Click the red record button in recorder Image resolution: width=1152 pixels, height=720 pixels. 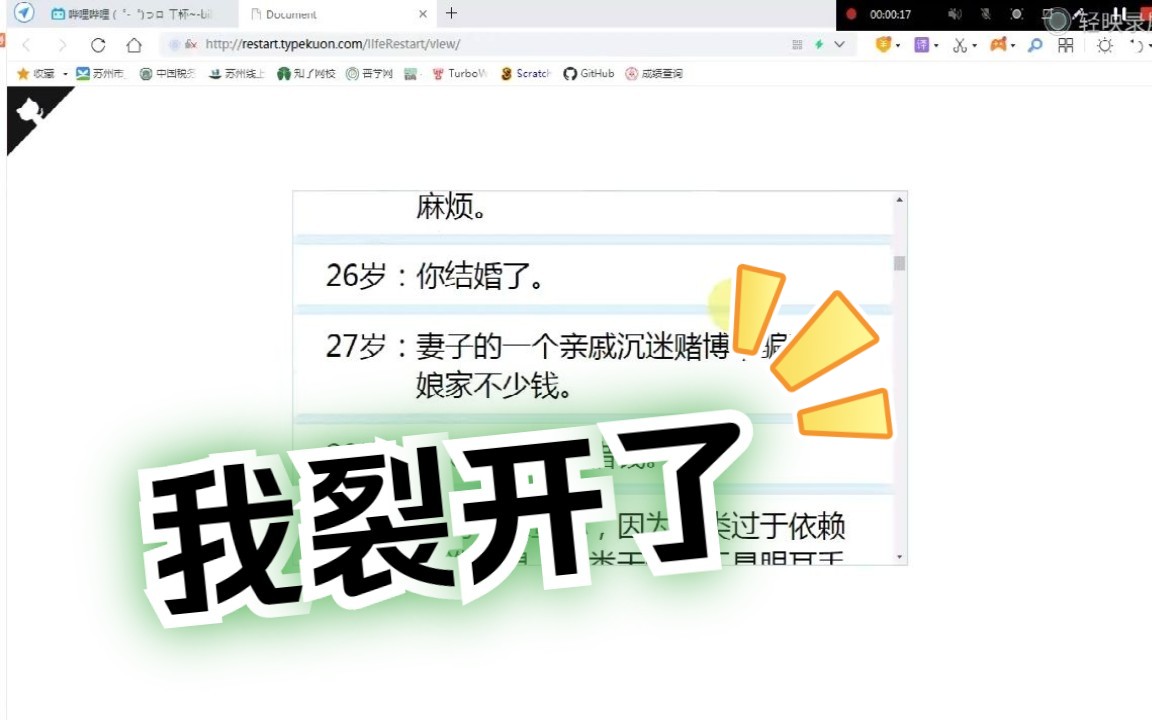851,13
